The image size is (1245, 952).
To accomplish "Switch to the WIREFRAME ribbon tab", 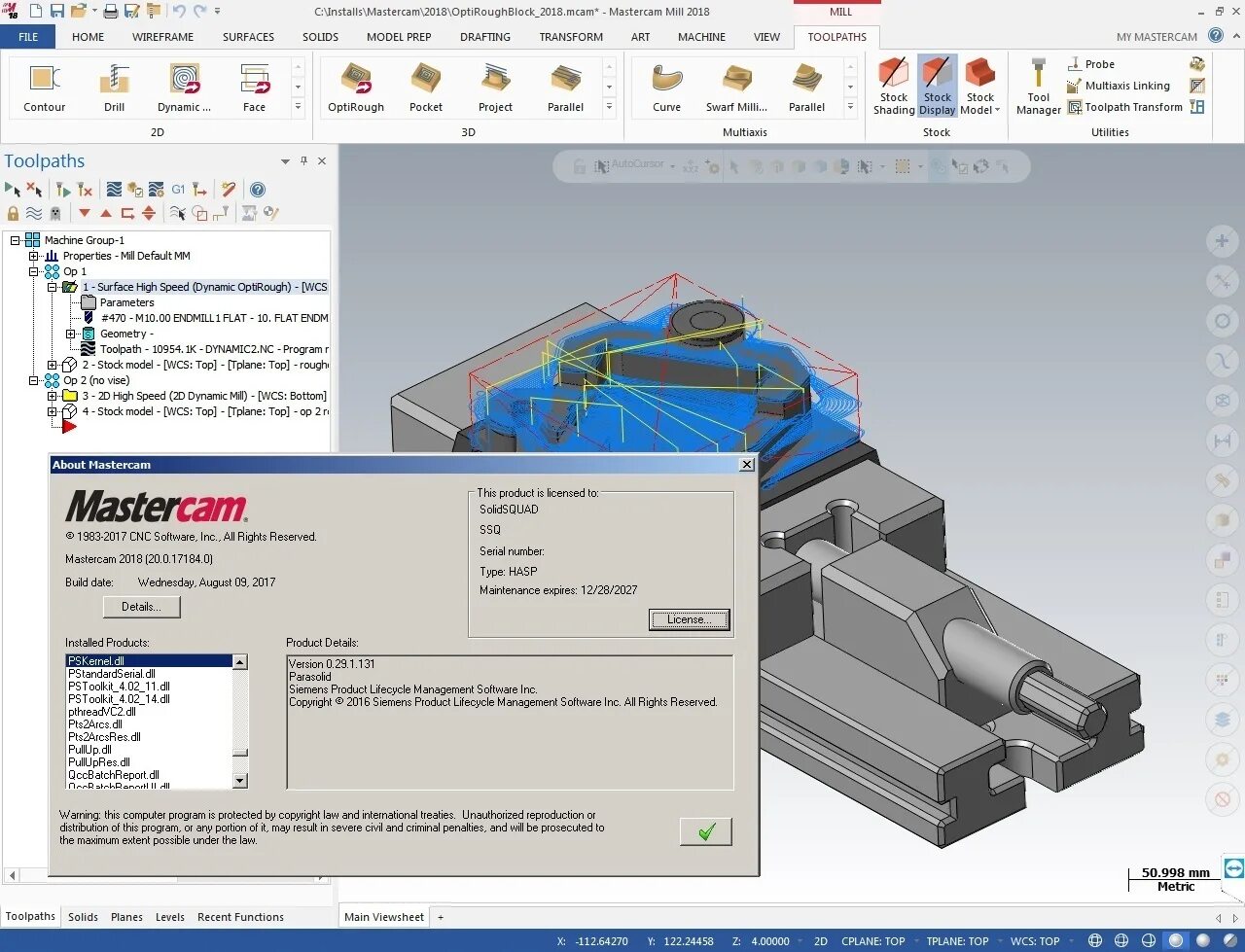I will [x=162, y=37].
